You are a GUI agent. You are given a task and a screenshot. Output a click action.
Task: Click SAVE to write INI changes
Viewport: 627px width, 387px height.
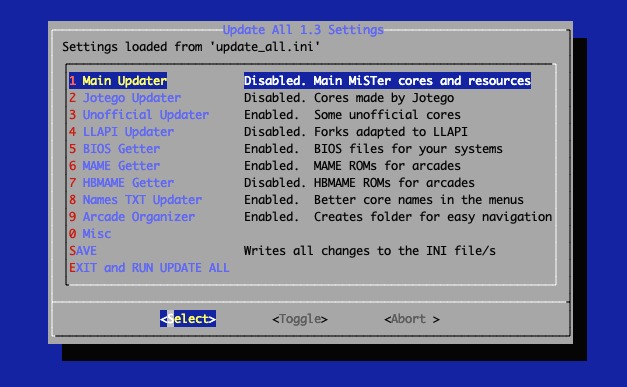point(83,251)
